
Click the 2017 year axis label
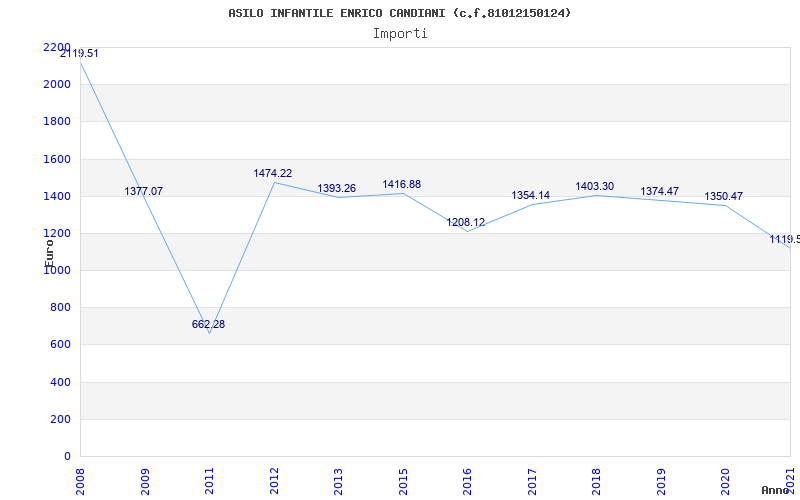pyautogui.click(x=532, y=482)
